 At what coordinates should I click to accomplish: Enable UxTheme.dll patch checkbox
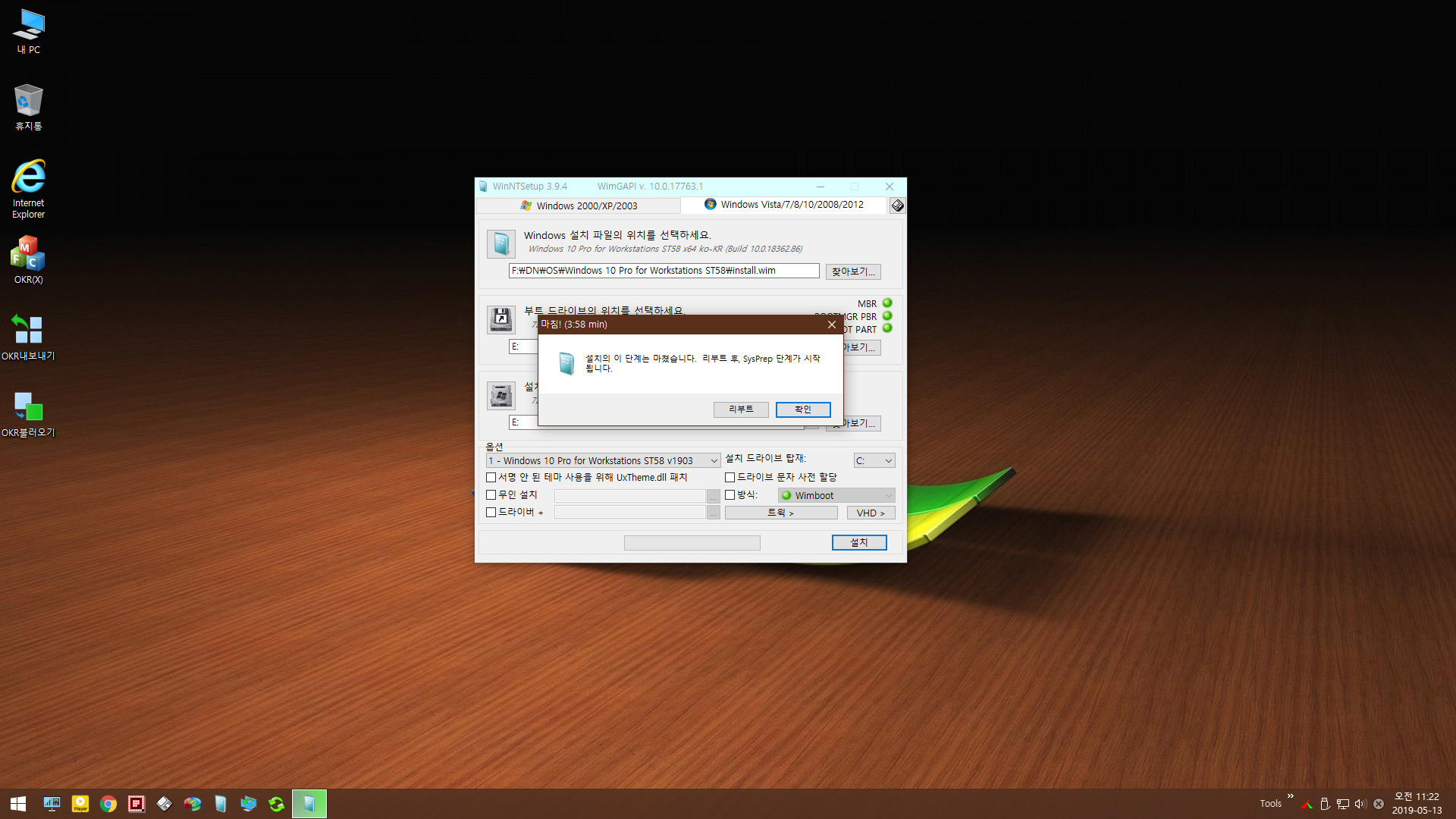coord(491,478)
